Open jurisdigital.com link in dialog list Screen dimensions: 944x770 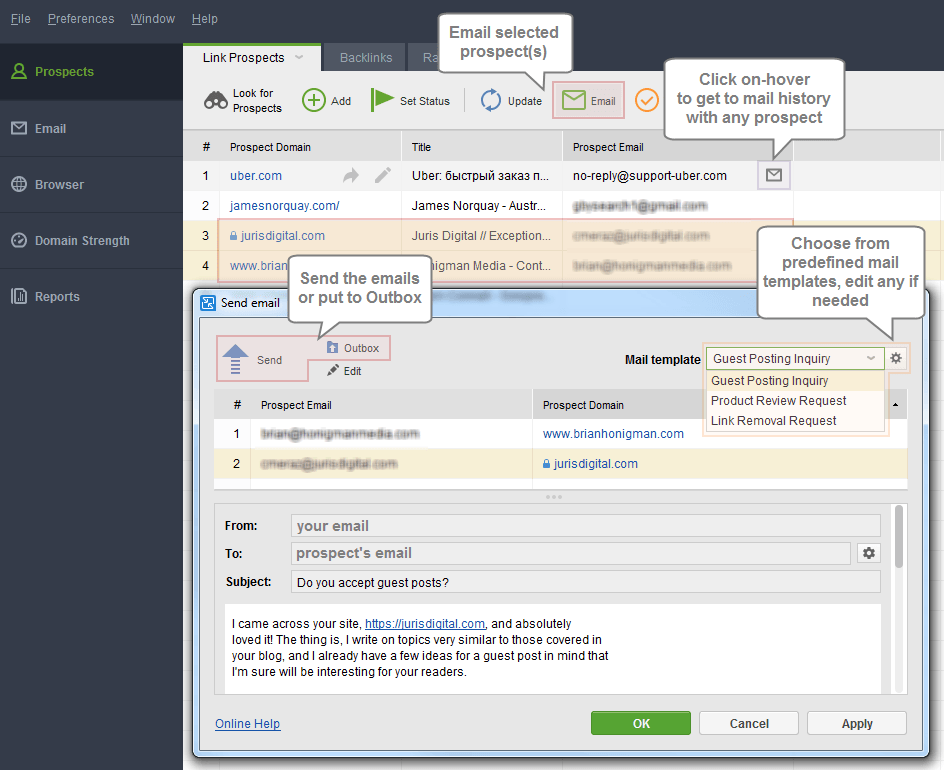pos(595,464)
